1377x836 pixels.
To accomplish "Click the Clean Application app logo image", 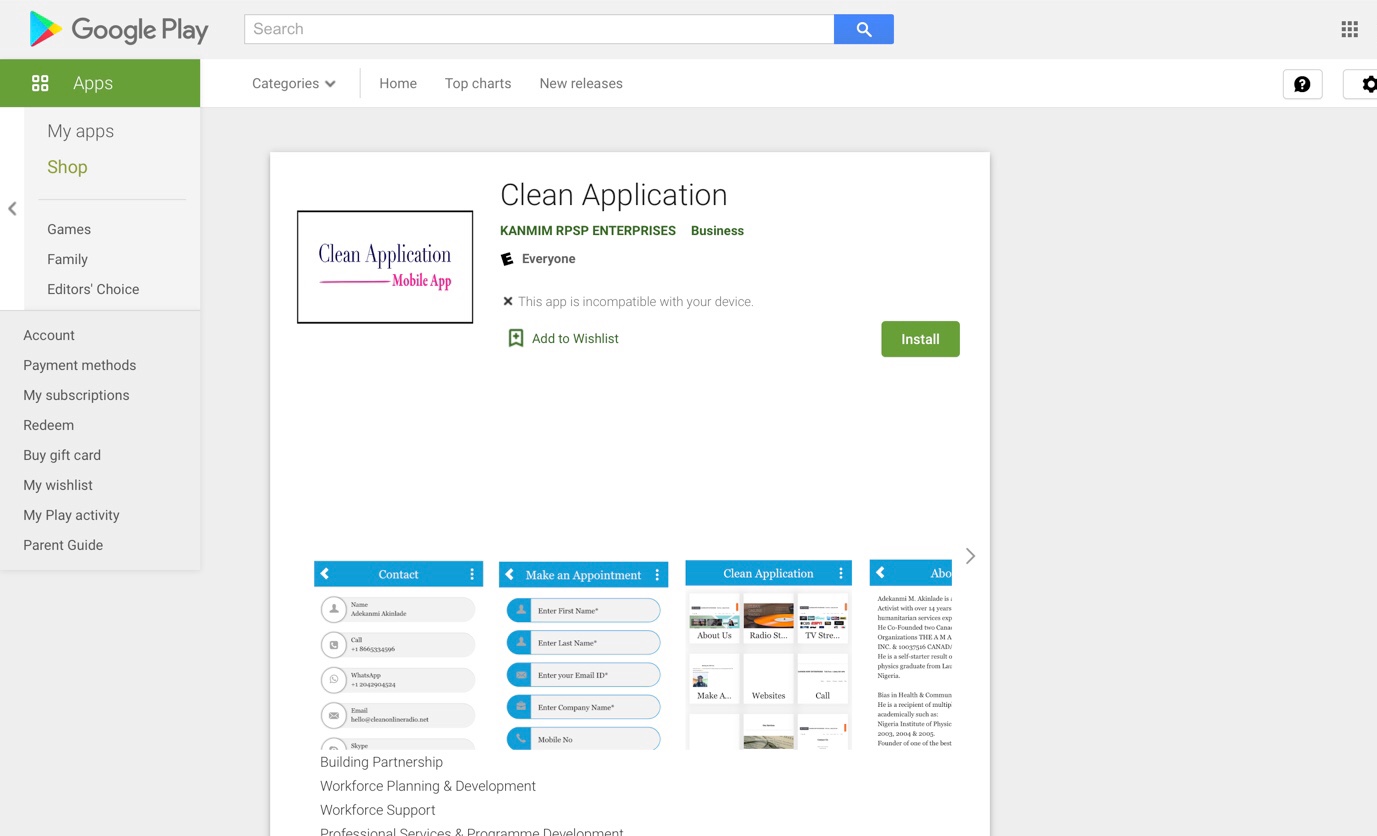I will pyautogui.click(x=385, y=267).
